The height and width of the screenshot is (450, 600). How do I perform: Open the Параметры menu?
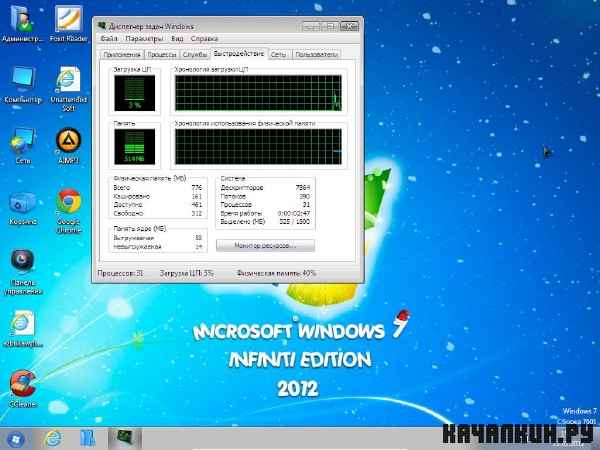click(144, 39)
